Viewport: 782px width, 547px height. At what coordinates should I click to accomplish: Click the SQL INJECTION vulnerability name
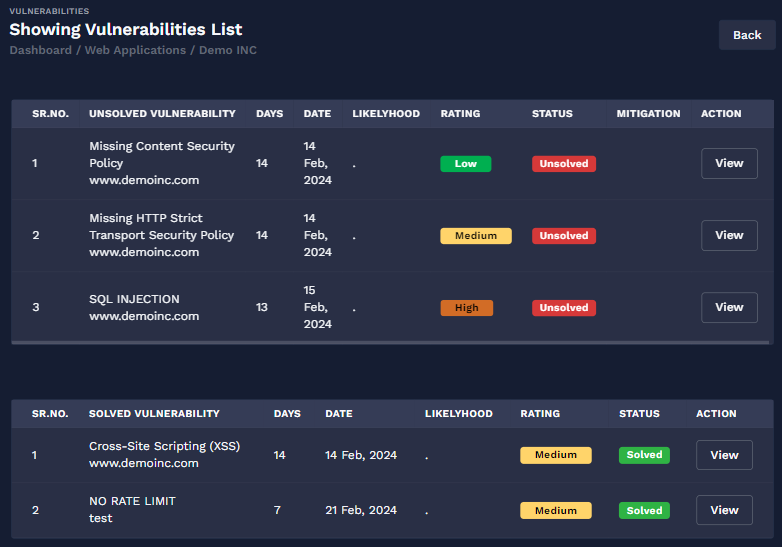click(134, 299)
